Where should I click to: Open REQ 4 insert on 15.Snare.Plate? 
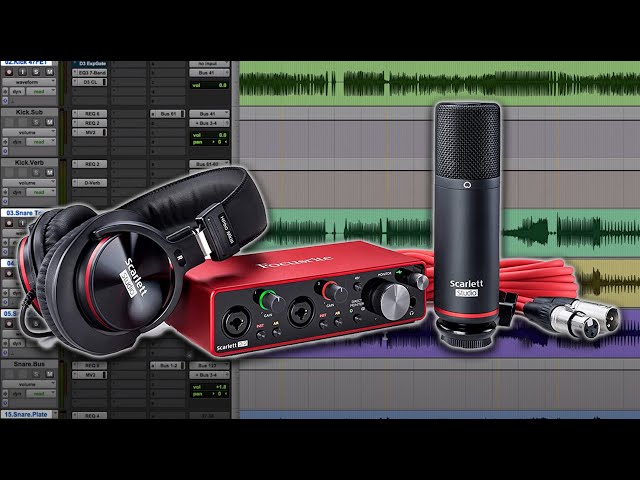(89, 416)
